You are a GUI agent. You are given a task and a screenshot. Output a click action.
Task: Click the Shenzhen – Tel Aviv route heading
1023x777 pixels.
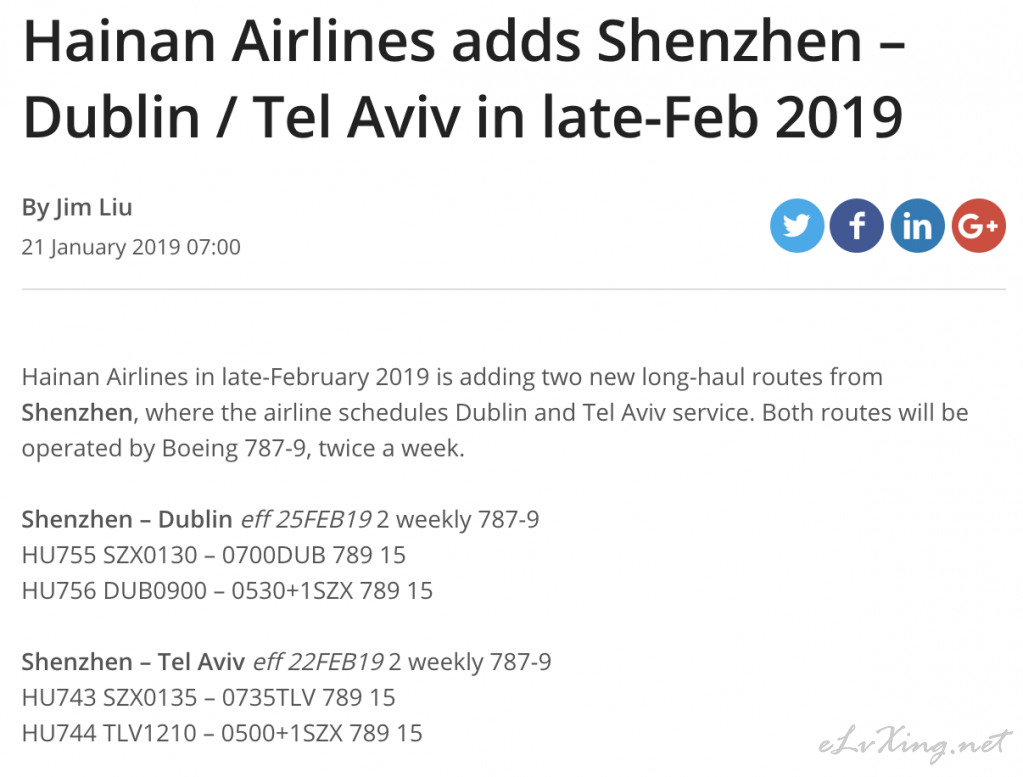click(133, 662)
